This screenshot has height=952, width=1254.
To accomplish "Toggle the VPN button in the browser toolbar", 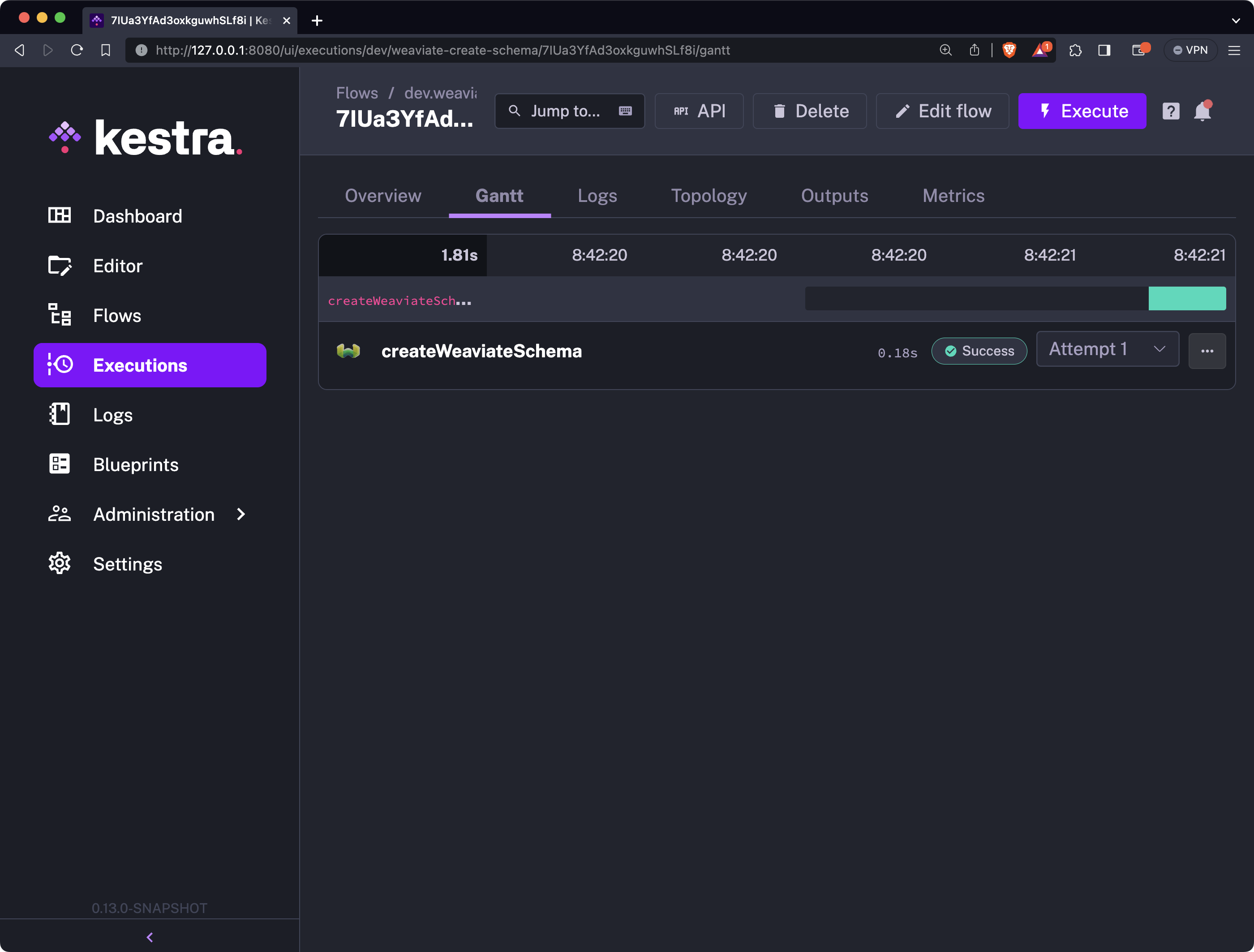I will (x=1190, y=51).
